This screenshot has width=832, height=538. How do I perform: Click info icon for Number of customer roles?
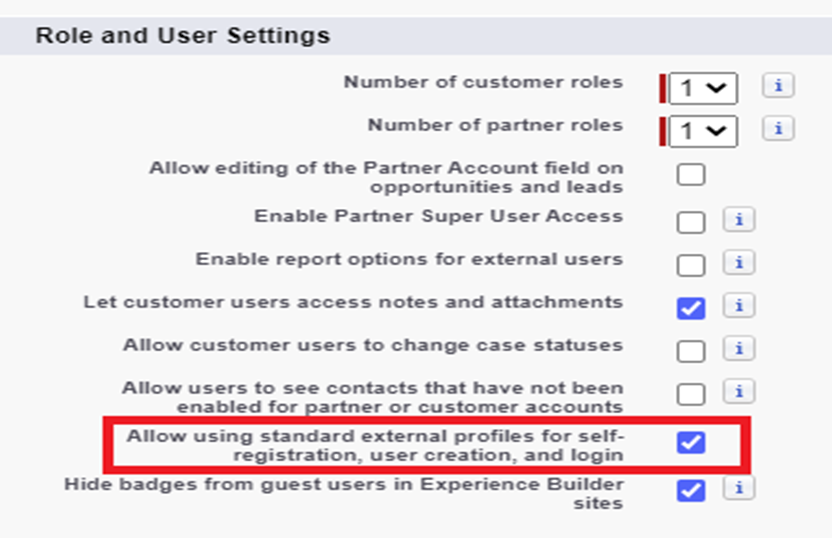coord(777,86)
